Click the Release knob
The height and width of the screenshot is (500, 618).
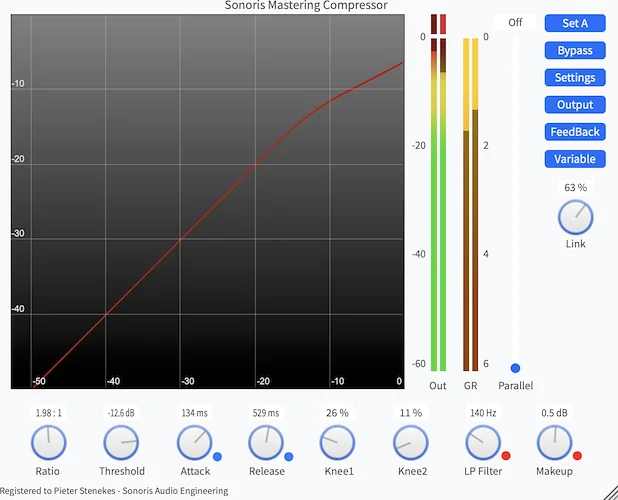pyautogui.click(x=266, y=442)
